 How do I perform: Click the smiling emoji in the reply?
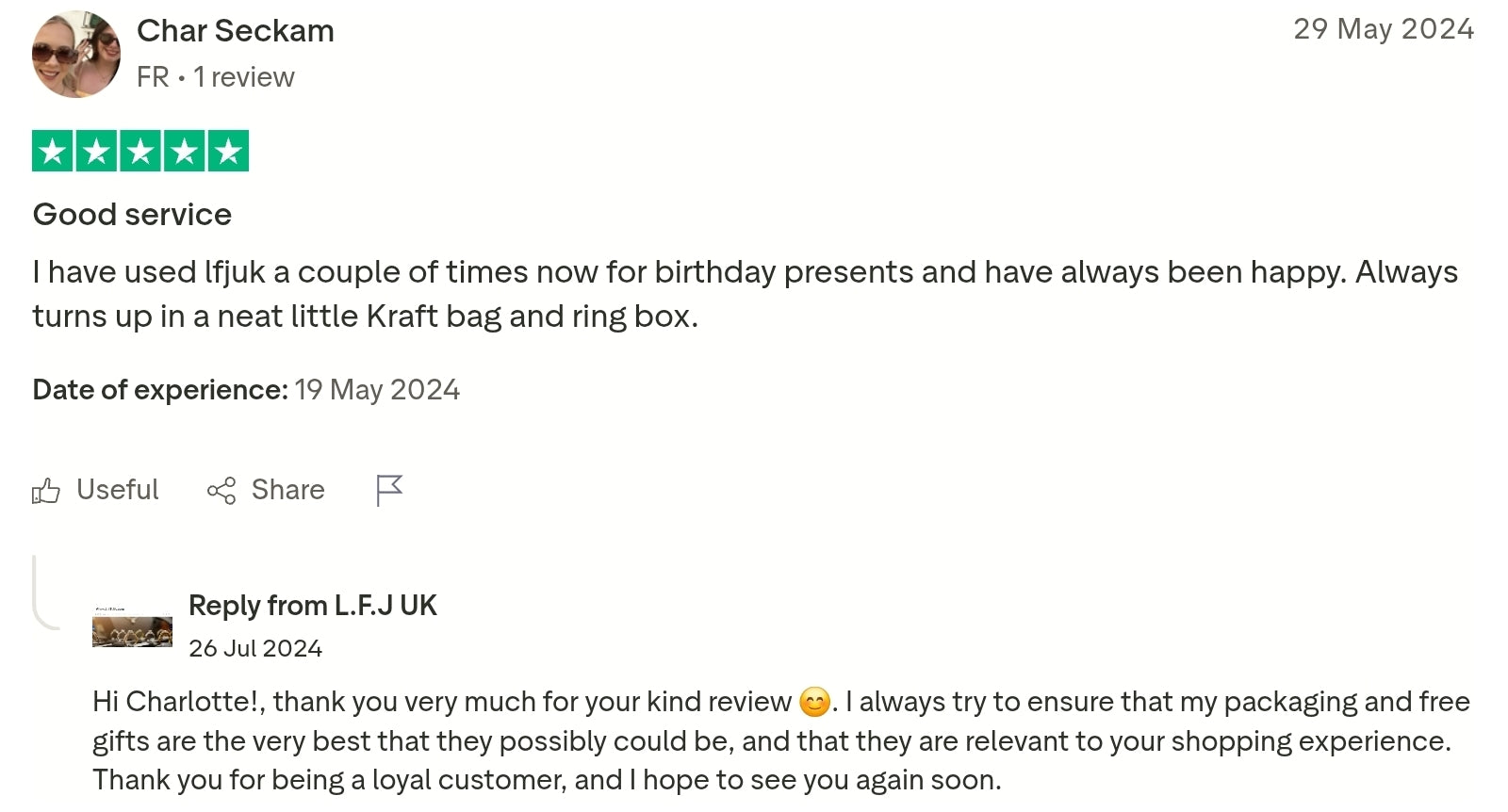[814, 703]
